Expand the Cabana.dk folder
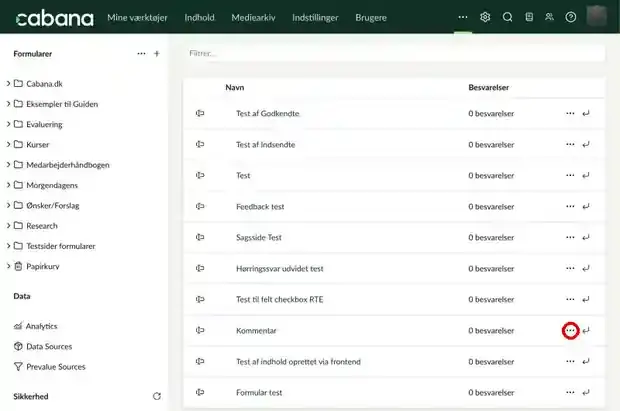620x411 pixels. pyautogui.click(x=8, y=83)
